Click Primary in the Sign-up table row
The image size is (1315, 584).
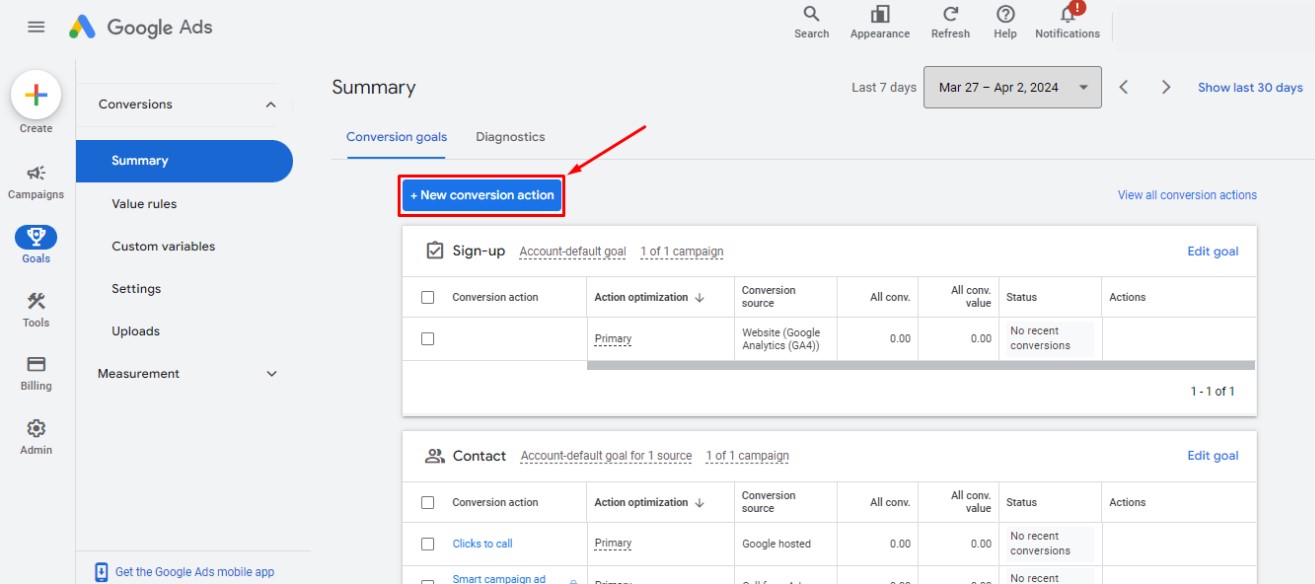[x=613, y=339]
